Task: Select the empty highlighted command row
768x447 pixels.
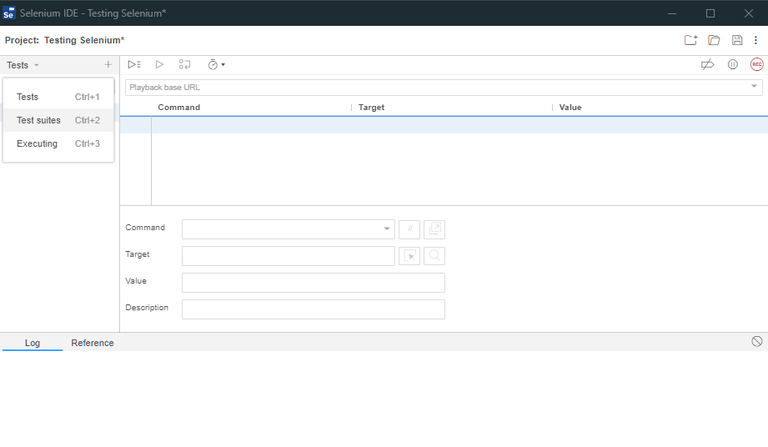Action: click(x=444, y=125)
